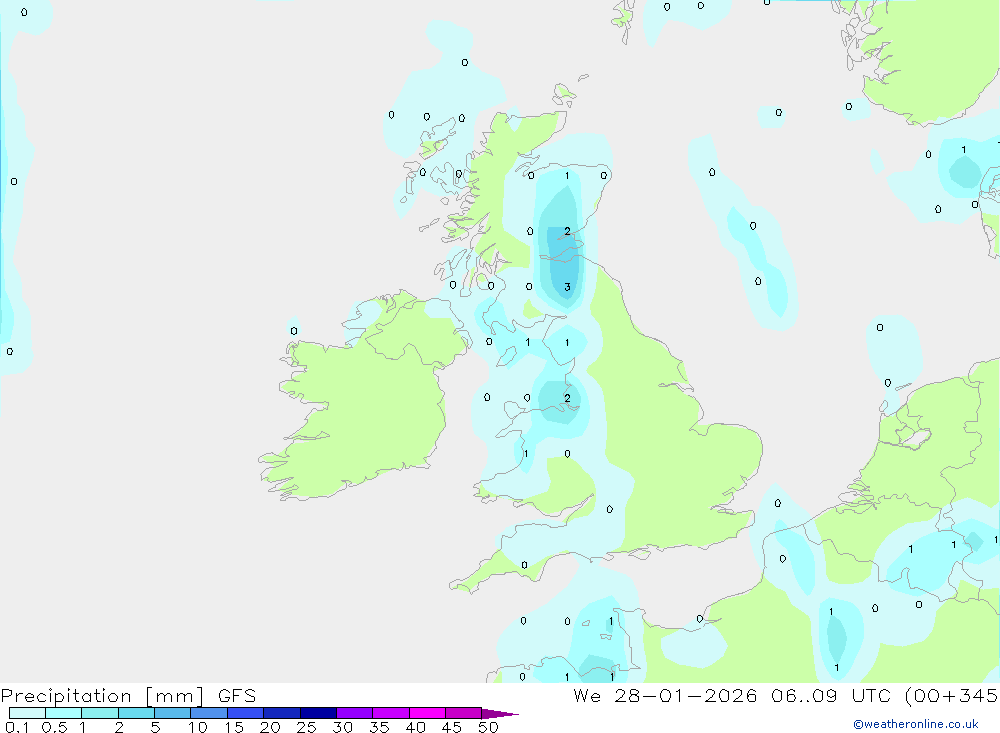Click the '(00+345' forecast offset text
Viewport: 1000px width, 733px height.
tap(951, 696)
